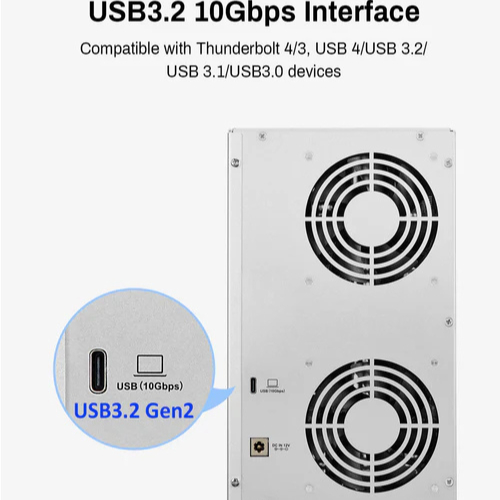Click the bottom-left screw of the enclosure
The image size is (500, 500).
(x=235, y=482)
